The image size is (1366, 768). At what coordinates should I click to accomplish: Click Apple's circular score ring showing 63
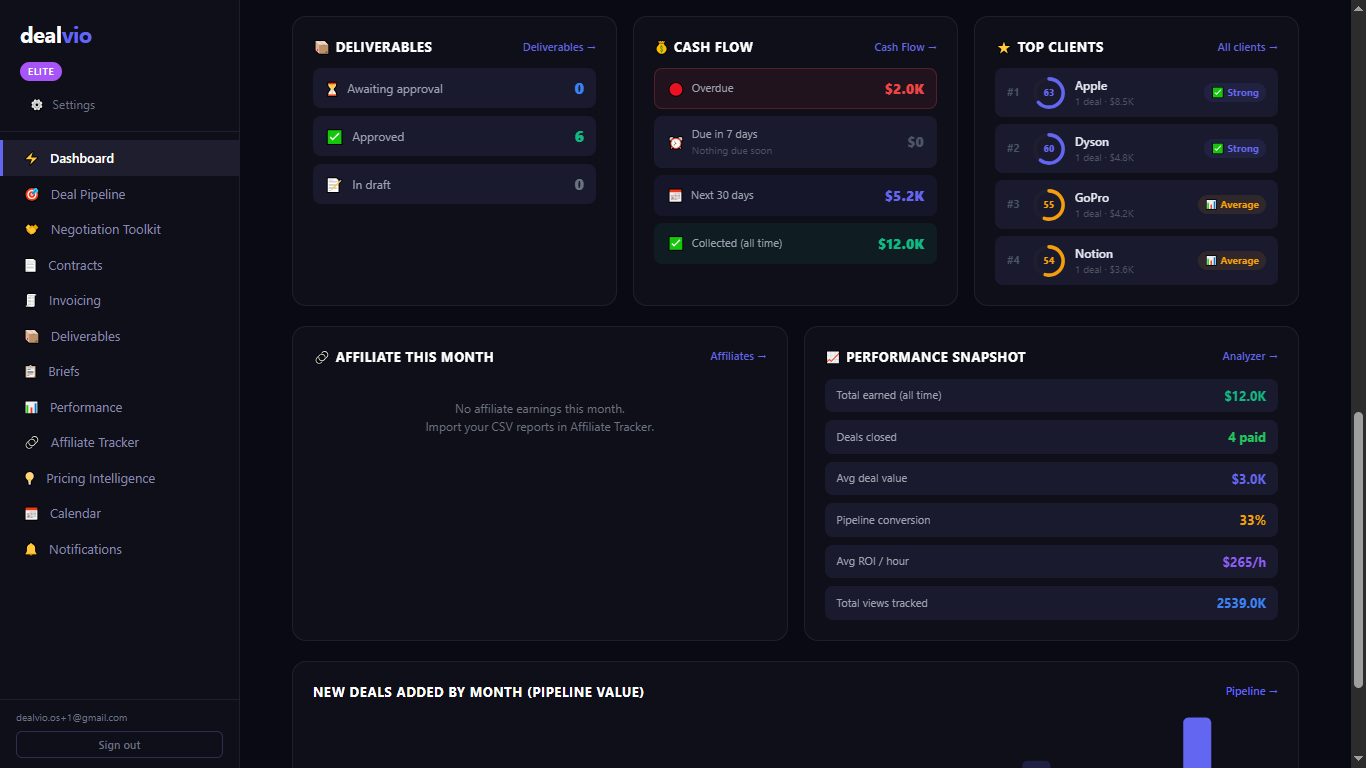(x=1051, y=92)
